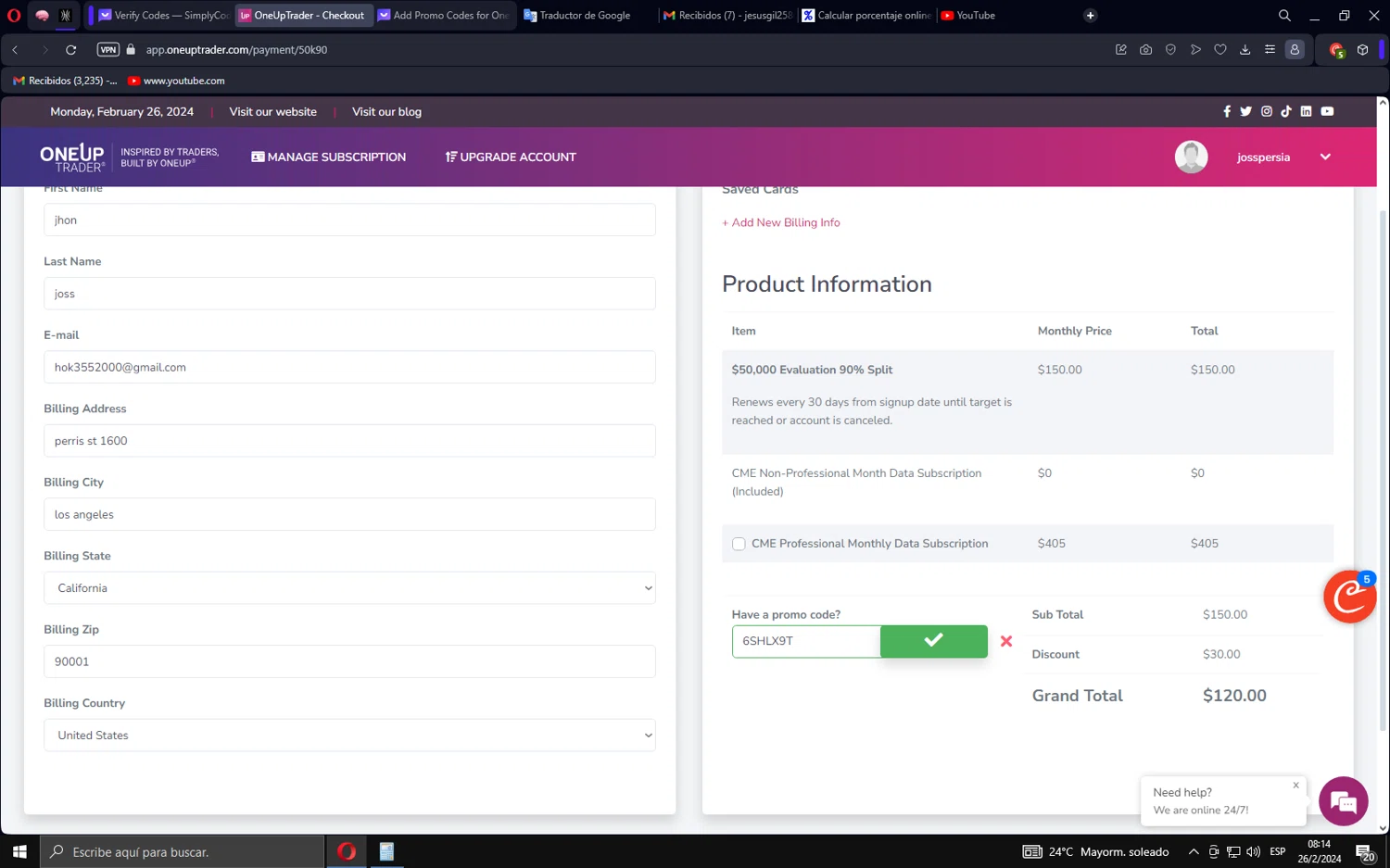The image size is (1390, 868).
Task: Open the Twitter social icon
Action: click(x=1246, y=111)
